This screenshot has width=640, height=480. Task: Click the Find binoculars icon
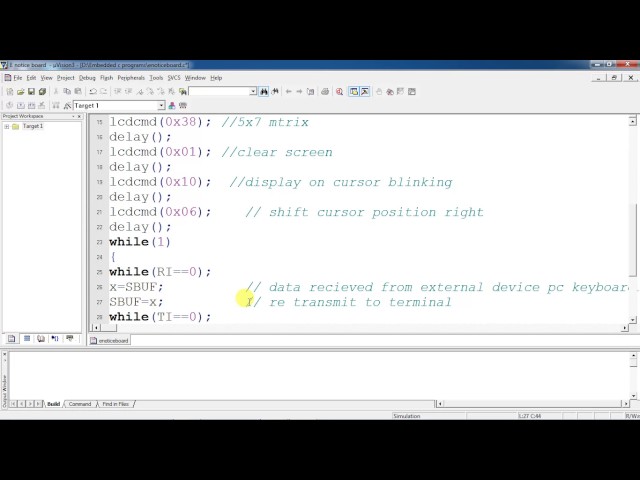click(264, 91)
